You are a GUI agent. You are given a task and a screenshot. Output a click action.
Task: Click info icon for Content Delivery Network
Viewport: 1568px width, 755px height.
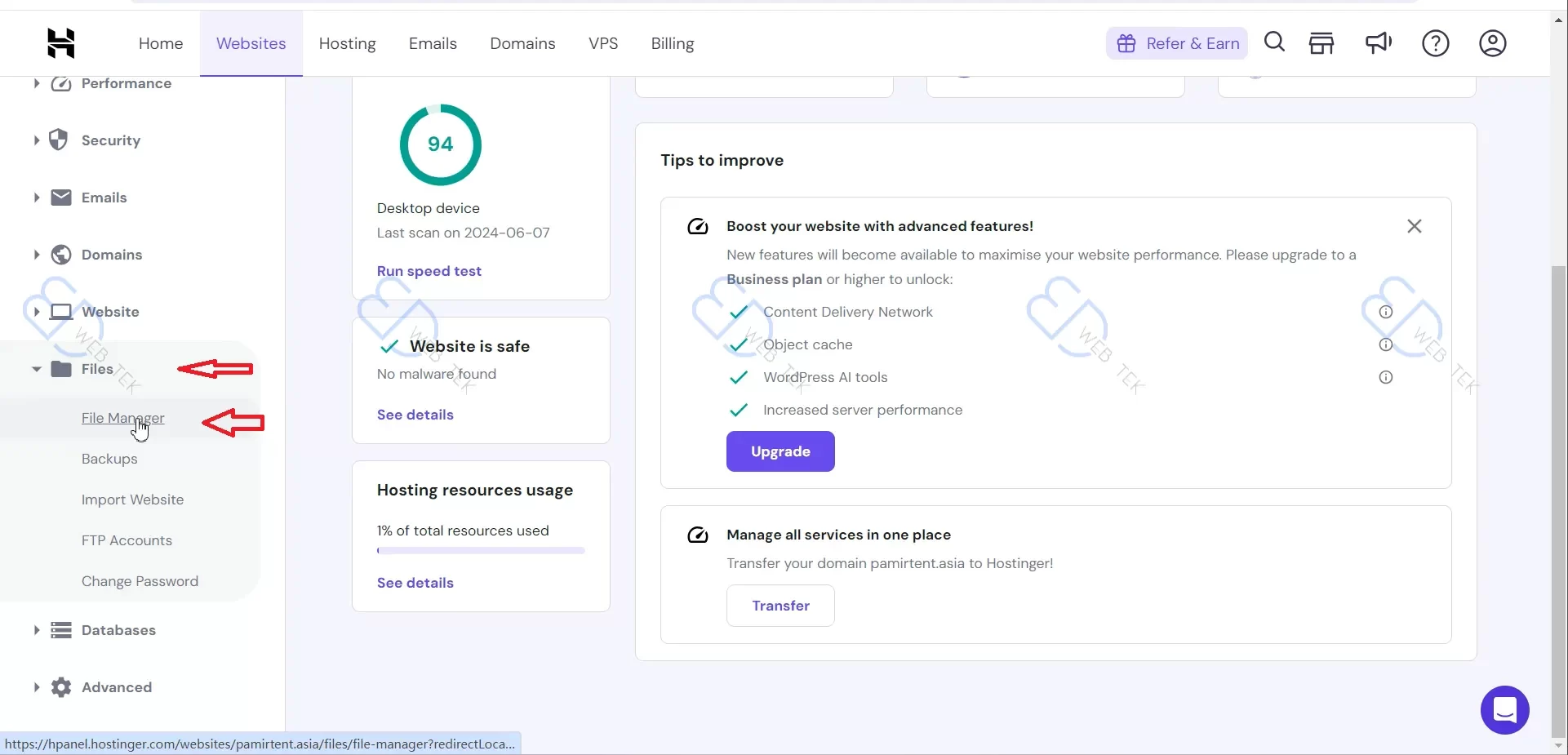(1385, 312)
